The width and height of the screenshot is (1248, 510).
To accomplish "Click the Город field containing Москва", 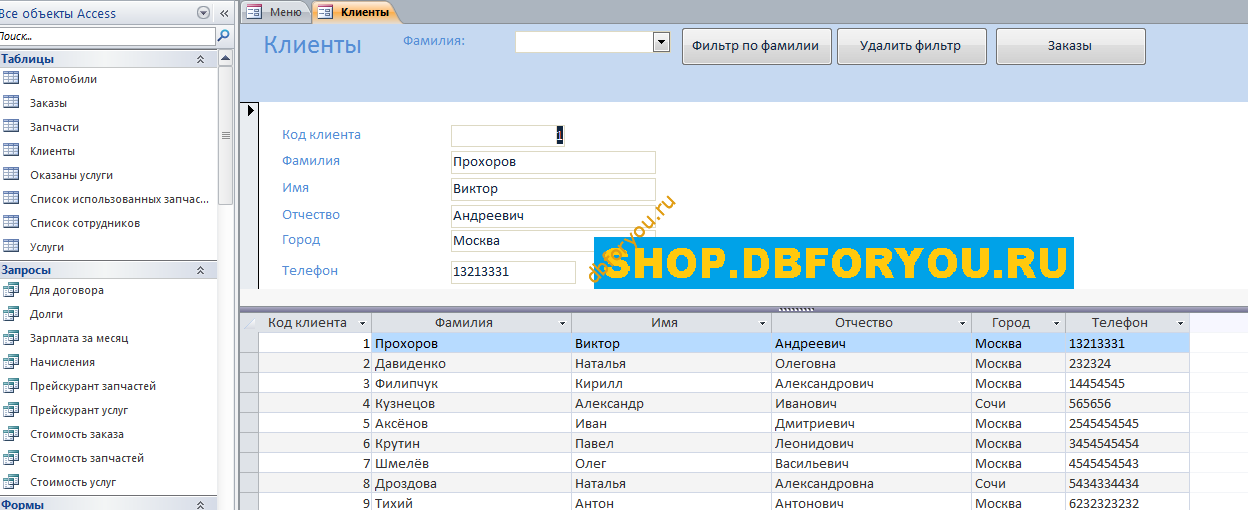I will pyautogui.click(x=553, y=241).
